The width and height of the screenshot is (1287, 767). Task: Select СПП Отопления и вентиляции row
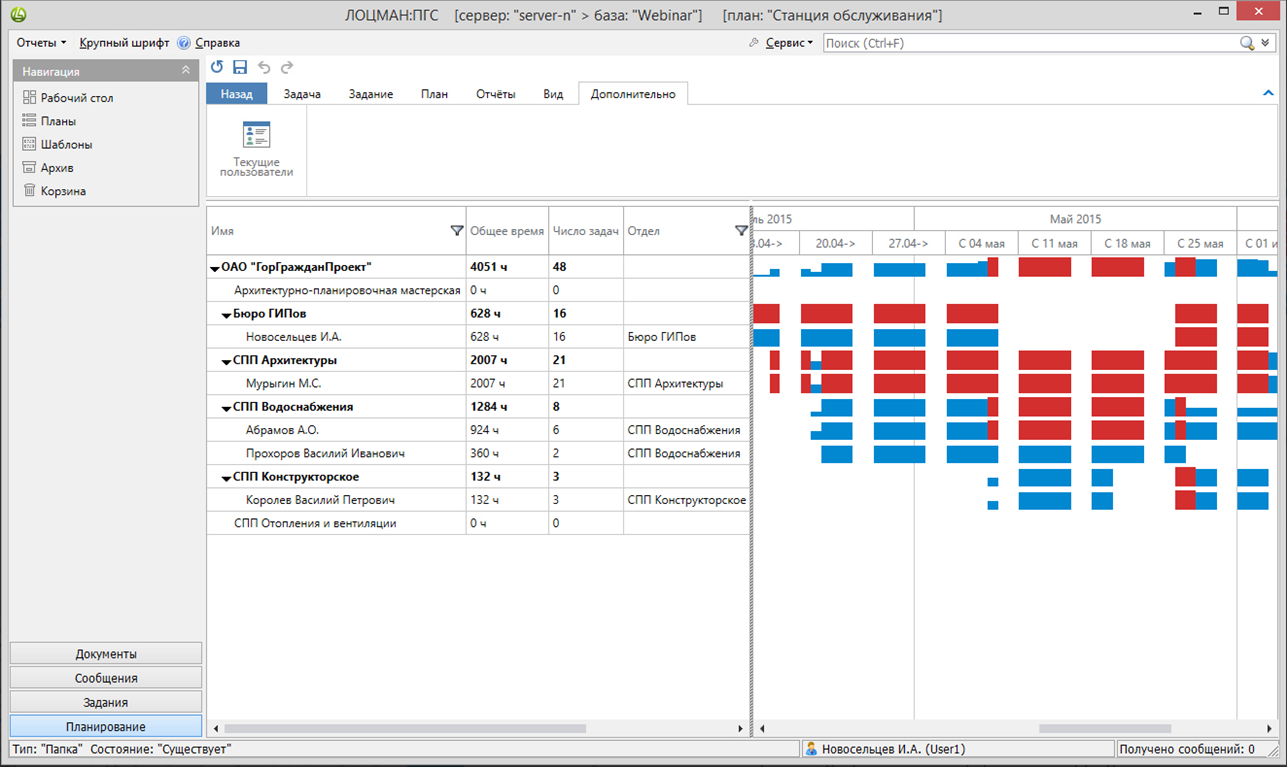click(478, 523)
